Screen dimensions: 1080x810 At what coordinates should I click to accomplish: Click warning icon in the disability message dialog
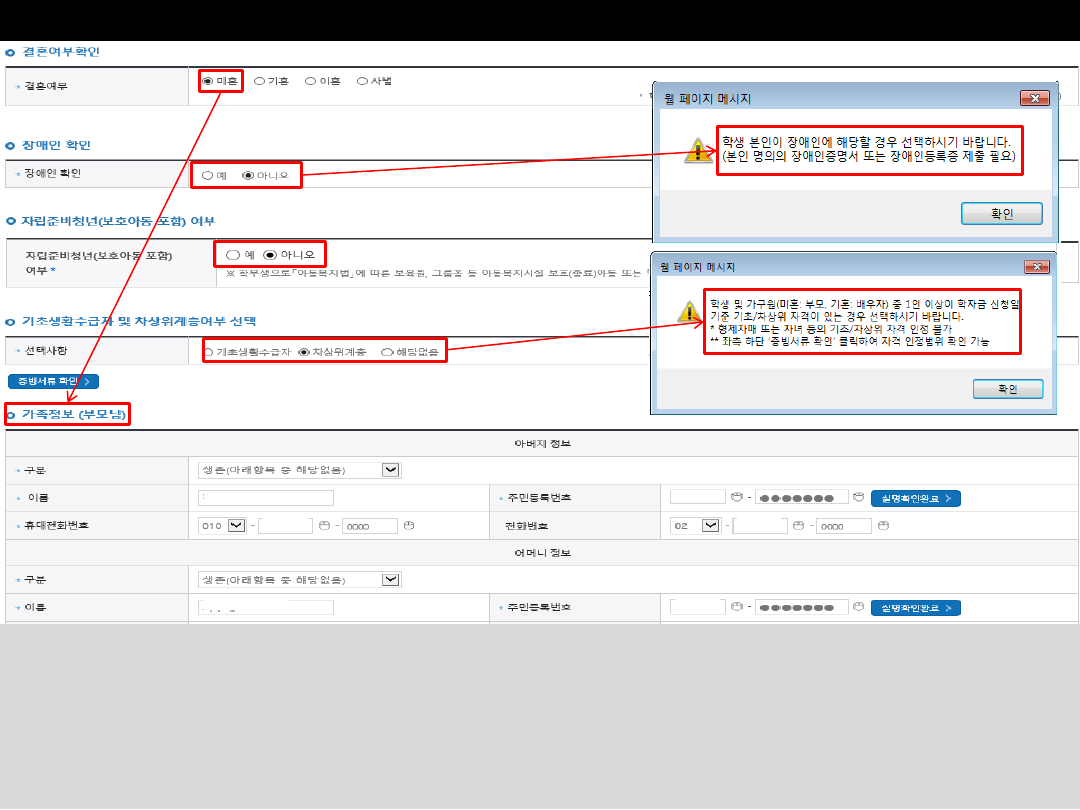pos(698,152)
